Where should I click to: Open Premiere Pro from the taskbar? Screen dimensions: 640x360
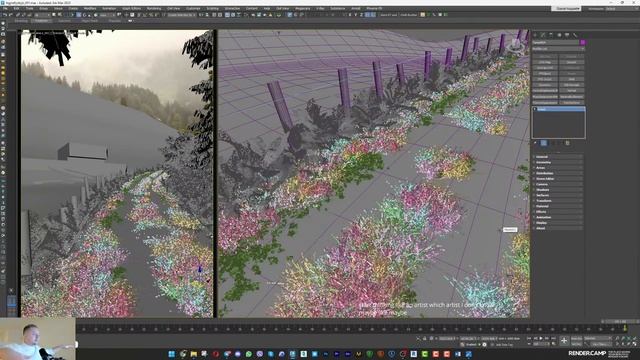pos(337,354)
